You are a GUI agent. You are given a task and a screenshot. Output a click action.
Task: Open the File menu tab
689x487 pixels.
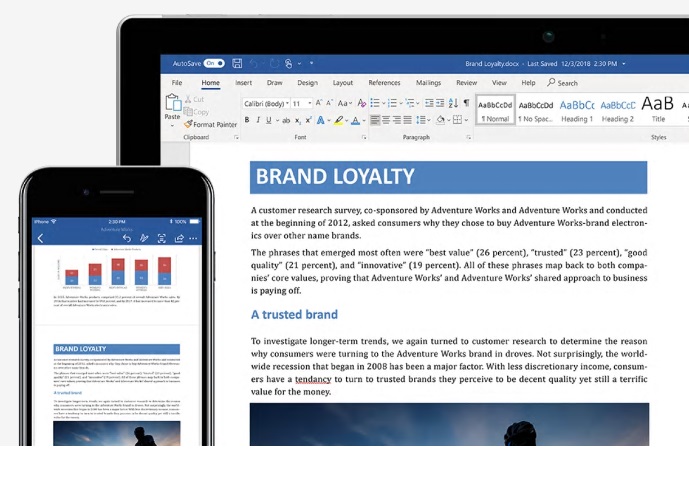[177, 83]
